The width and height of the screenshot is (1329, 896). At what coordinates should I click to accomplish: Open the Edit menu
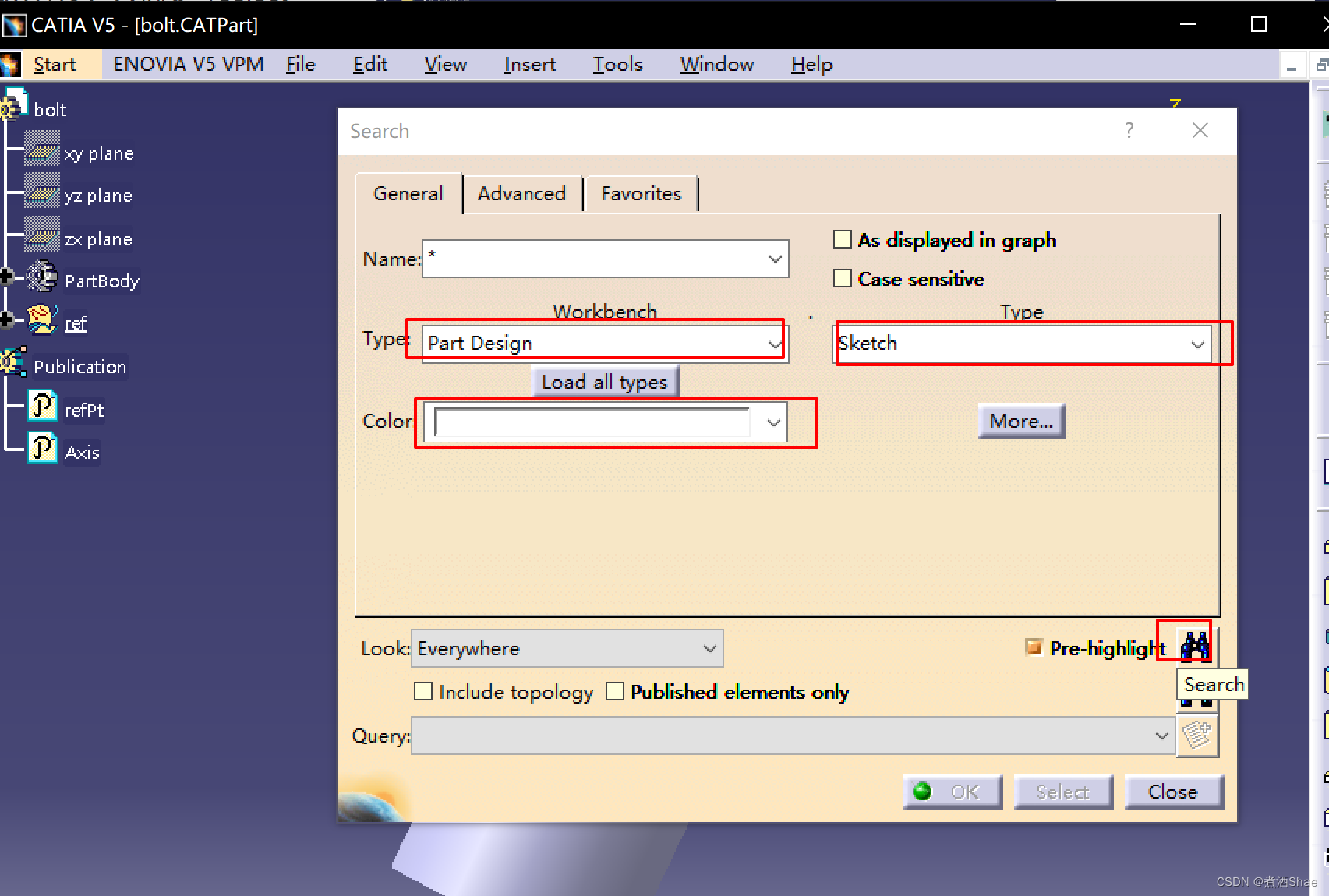(370, 65)
